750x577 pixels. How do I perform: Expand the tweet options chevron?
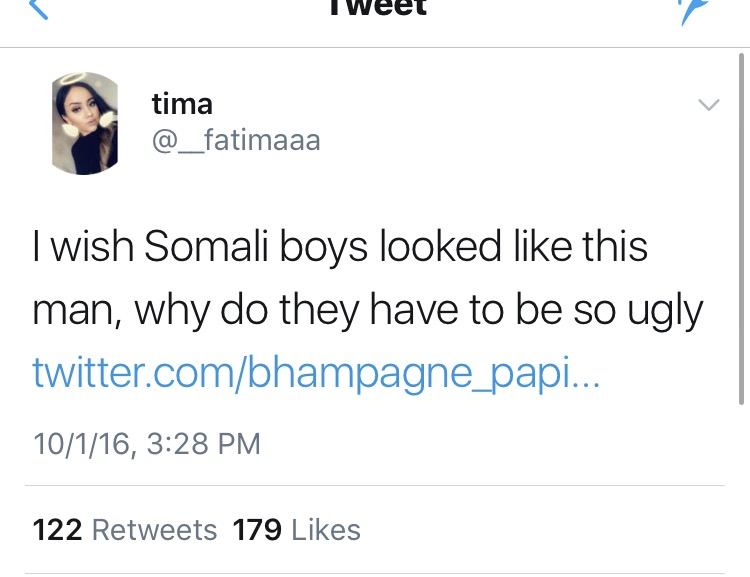tap(708, 104)
